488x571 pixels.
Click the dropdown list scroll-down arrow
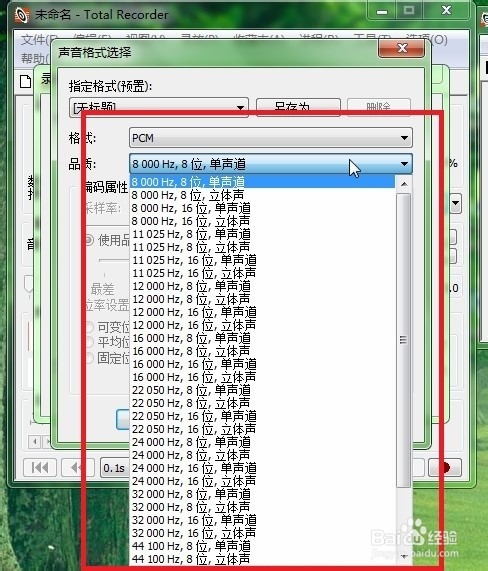tap(404, 556)
